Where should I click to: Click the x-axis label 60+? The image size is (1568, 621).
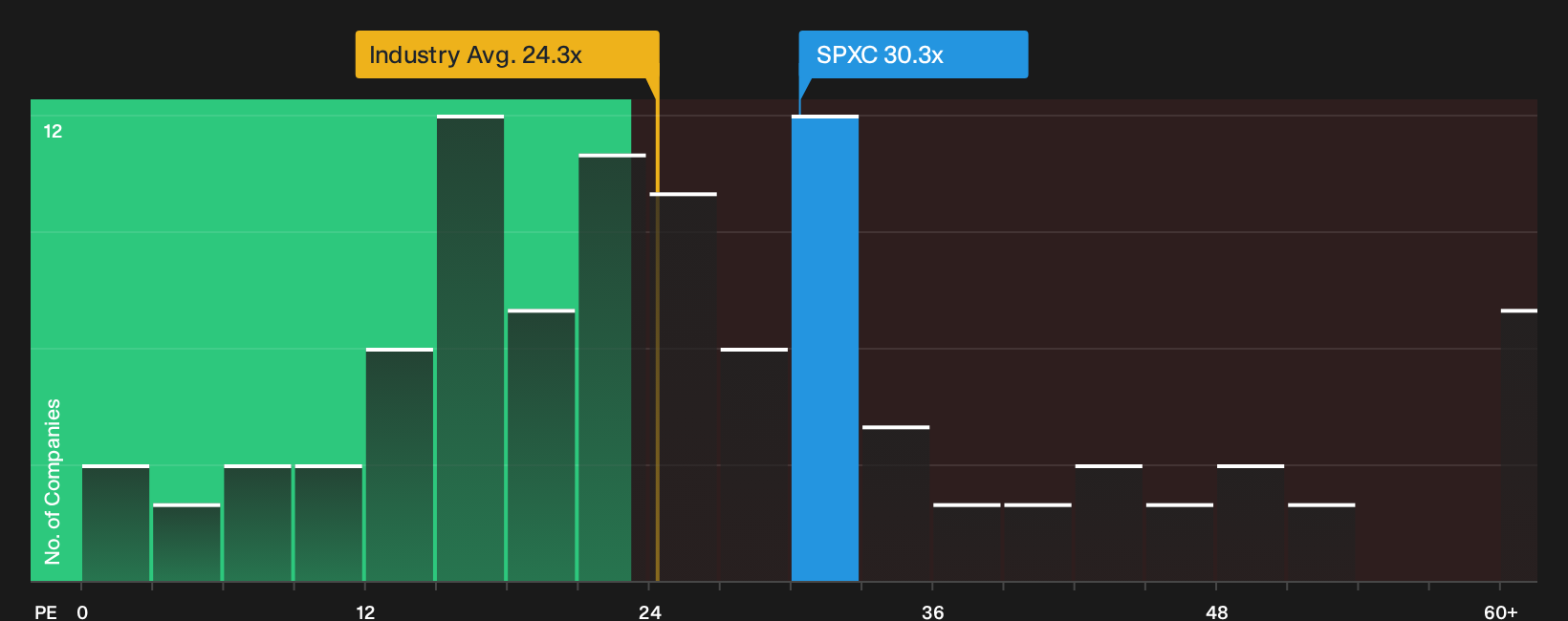coord(1501,611)
